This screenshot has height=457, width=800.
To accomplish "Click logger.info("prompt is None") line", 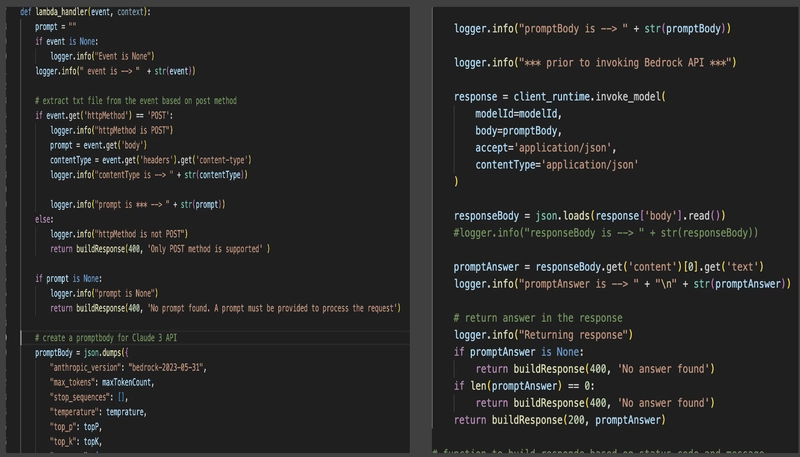I will [104, 293].
